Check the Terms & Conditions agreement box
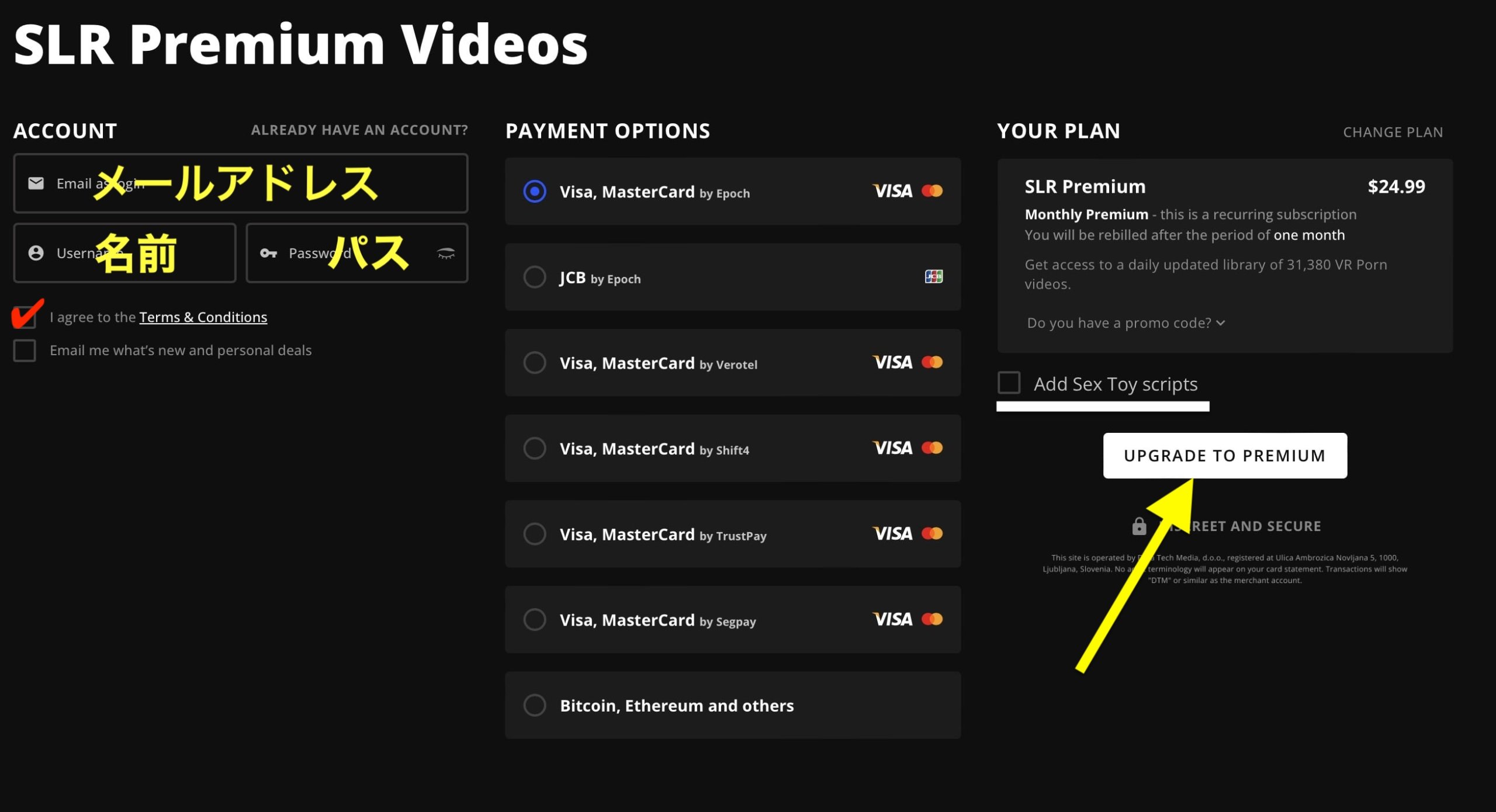 (25, 317)
